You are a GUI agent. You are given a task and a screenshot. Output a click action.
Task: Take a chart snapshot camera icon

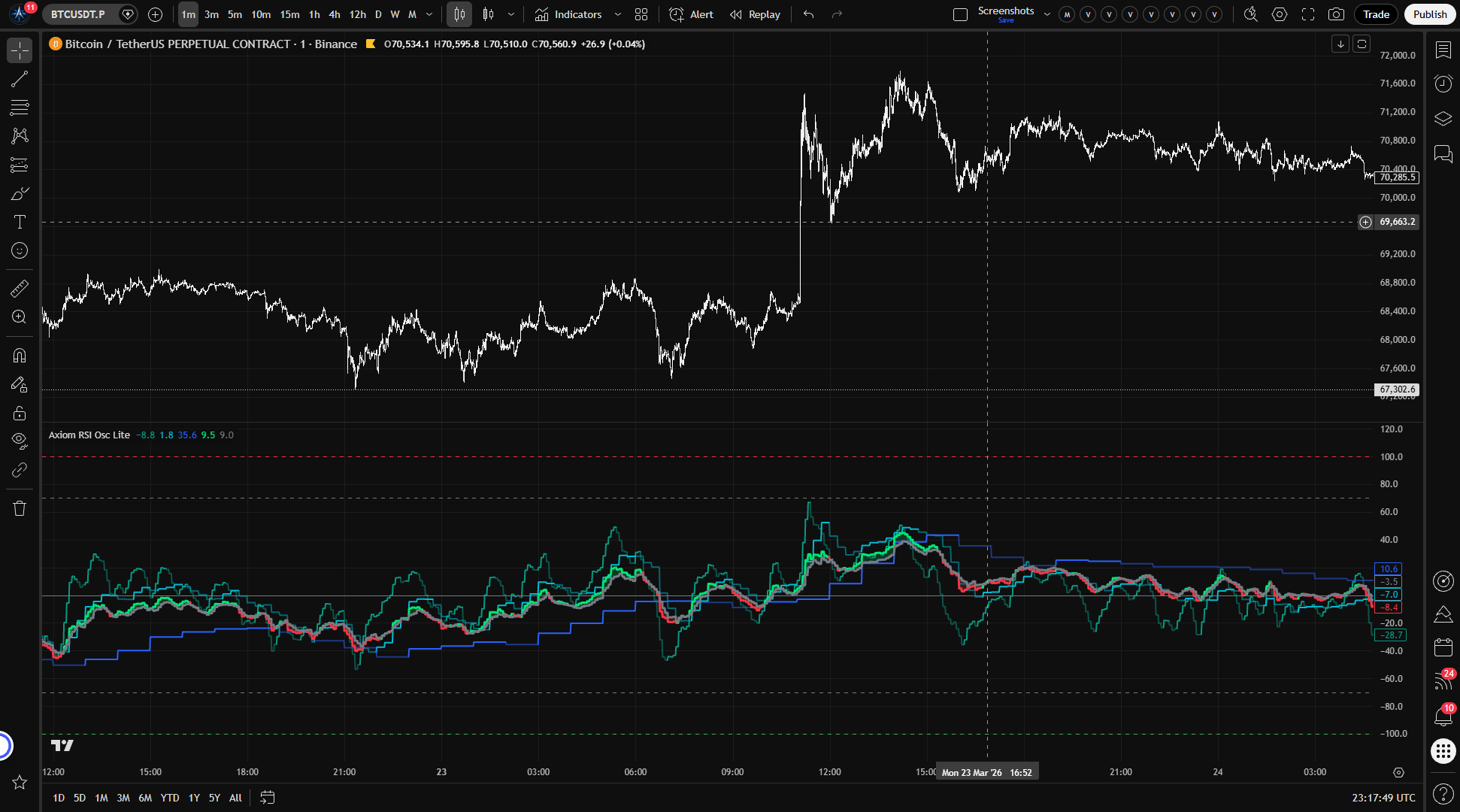1336,14
